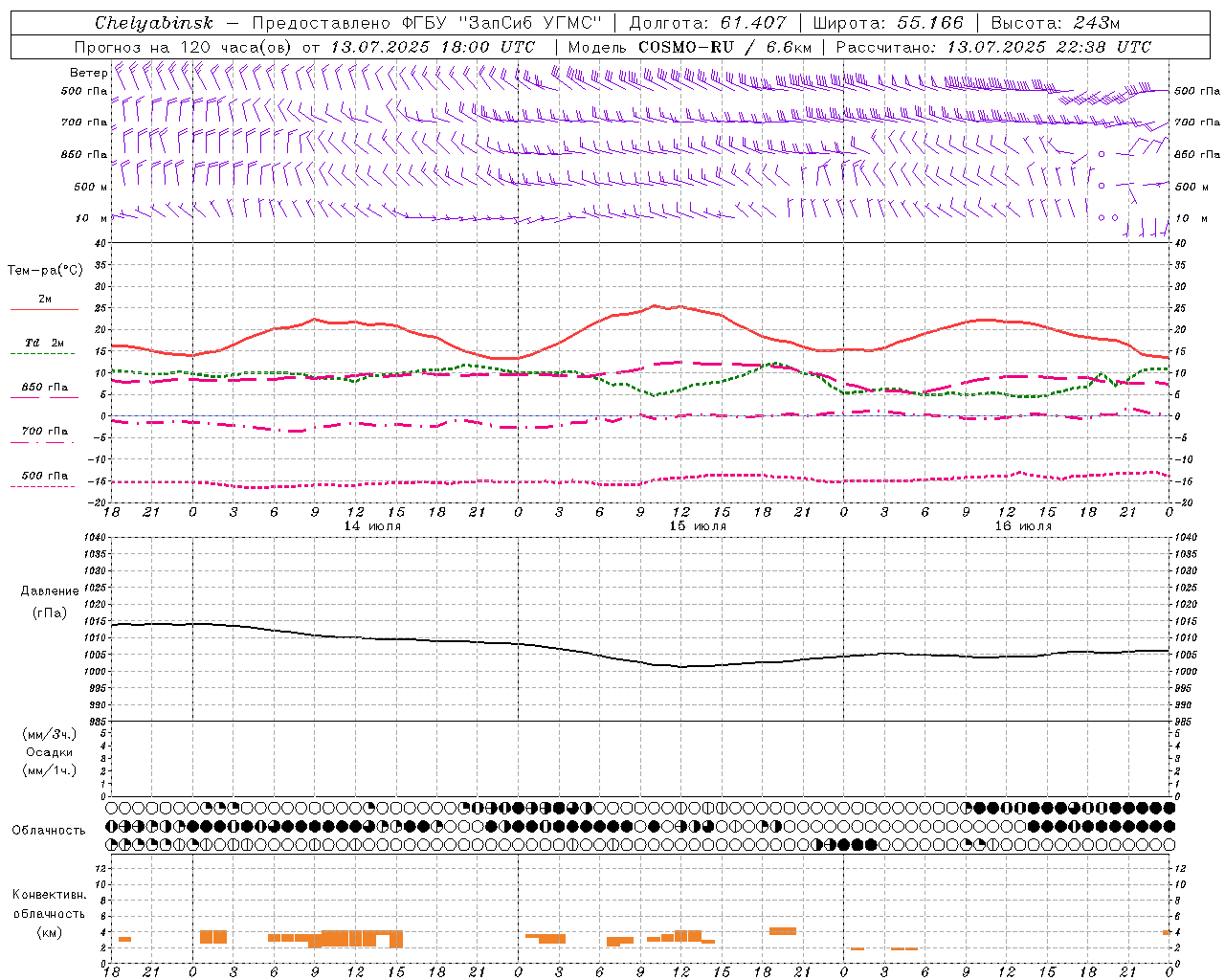Image resolution: width=1225 pixels, height=980 pixels.
Task: Click the 'Тем-ра(°C)' temperature panel label
Action: tap(45, 271)
